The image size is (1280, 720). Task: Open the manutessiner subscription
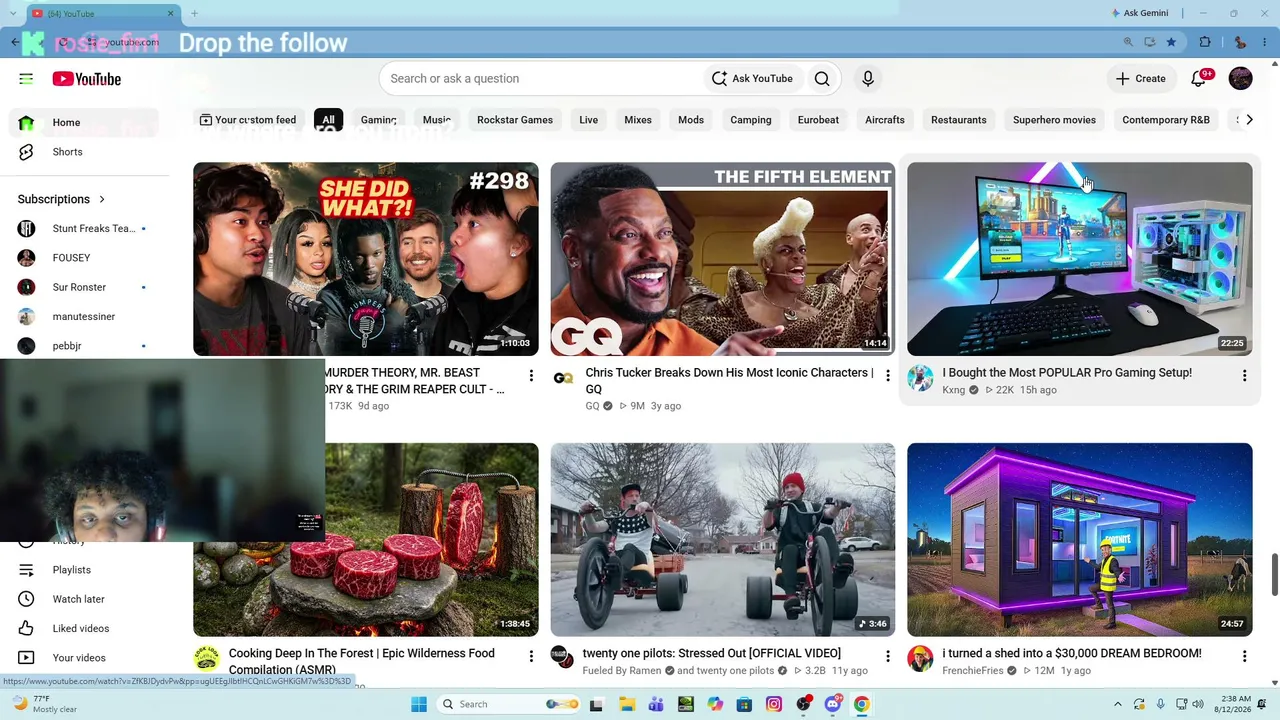tap(84, 317)
